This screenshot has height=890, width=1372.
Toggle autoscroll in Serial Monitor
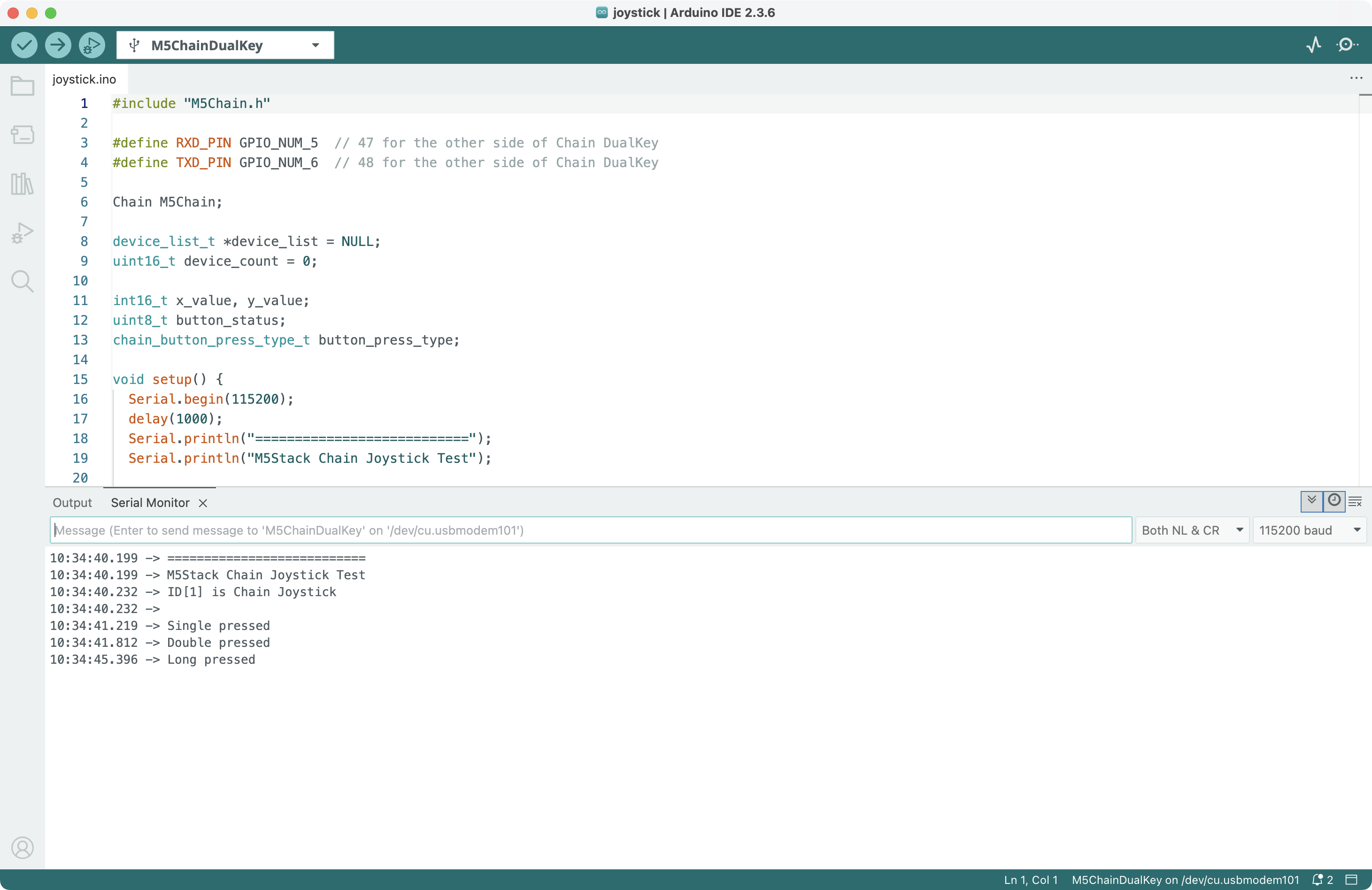1311,501
